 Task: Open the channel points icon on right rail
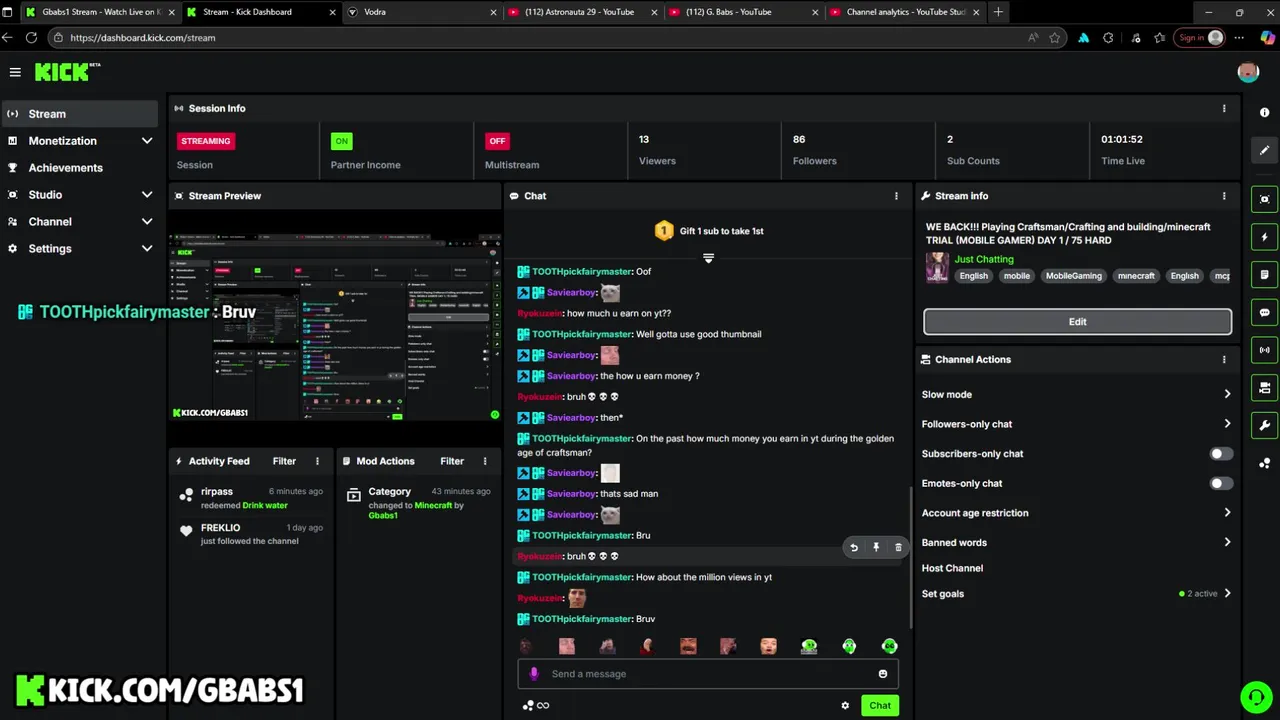pos(1265,463)
